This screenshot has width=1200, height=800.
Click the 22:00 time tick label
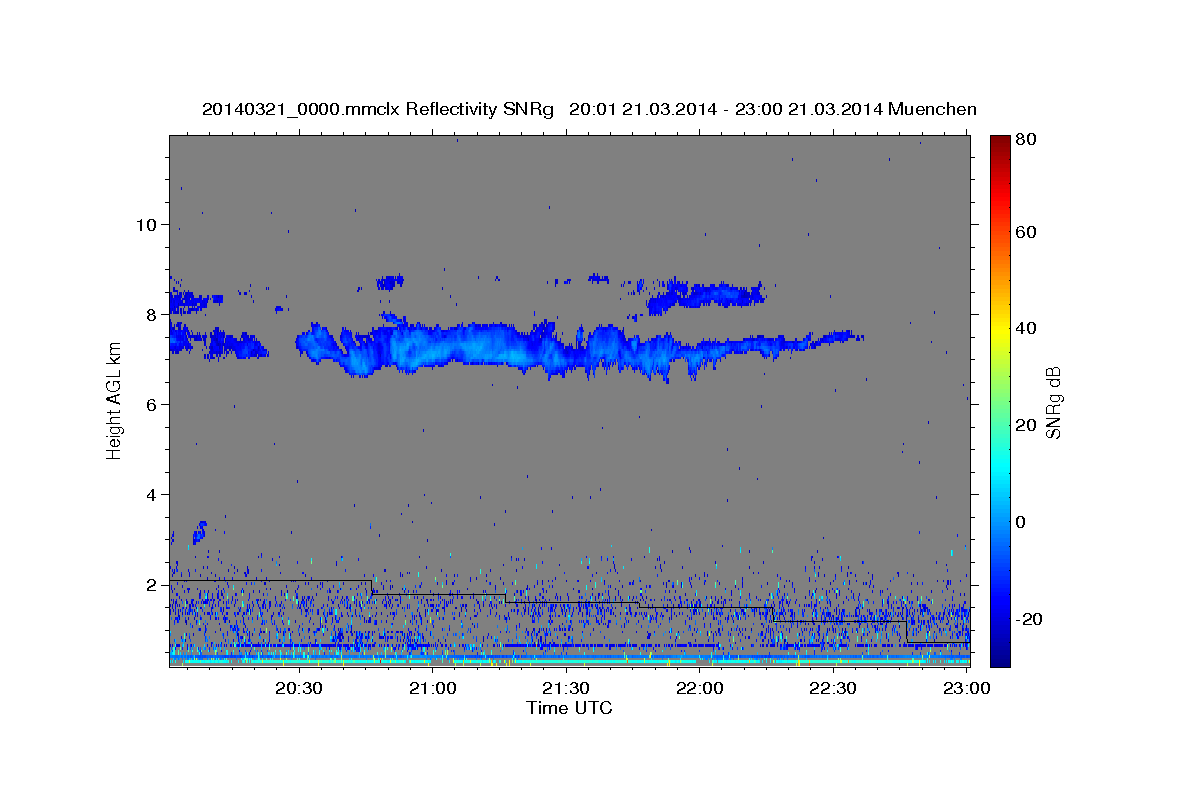699,688
